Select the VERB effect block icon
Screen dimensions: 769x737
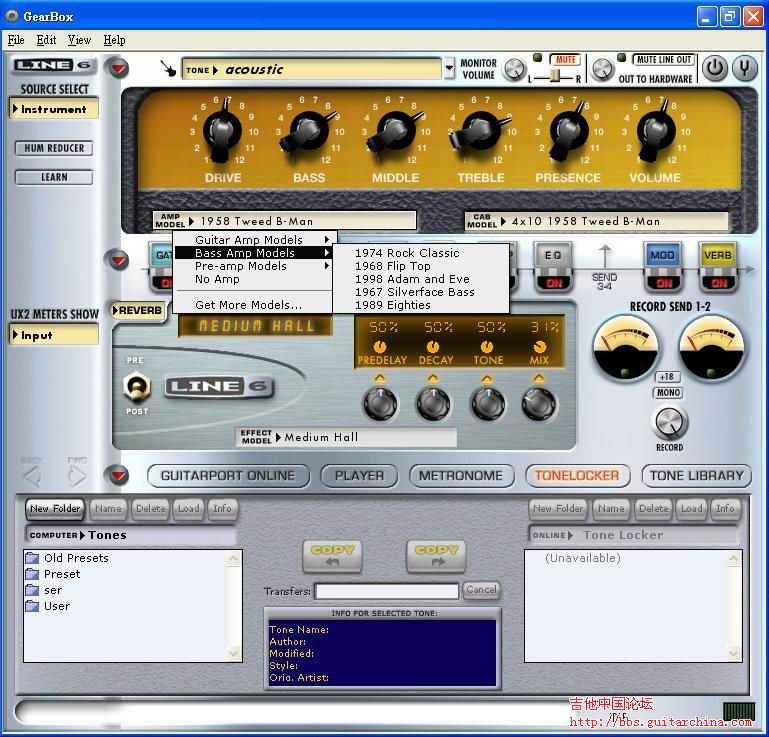pos(717,256)
